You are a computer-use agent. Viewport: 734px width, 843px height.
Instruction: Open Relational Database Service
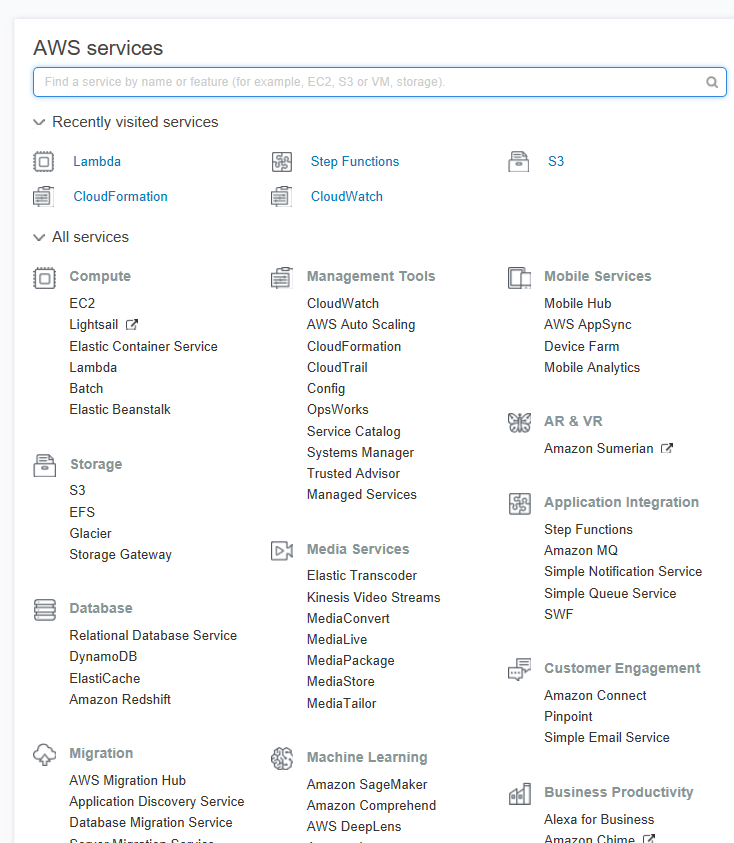click(153, 635)
